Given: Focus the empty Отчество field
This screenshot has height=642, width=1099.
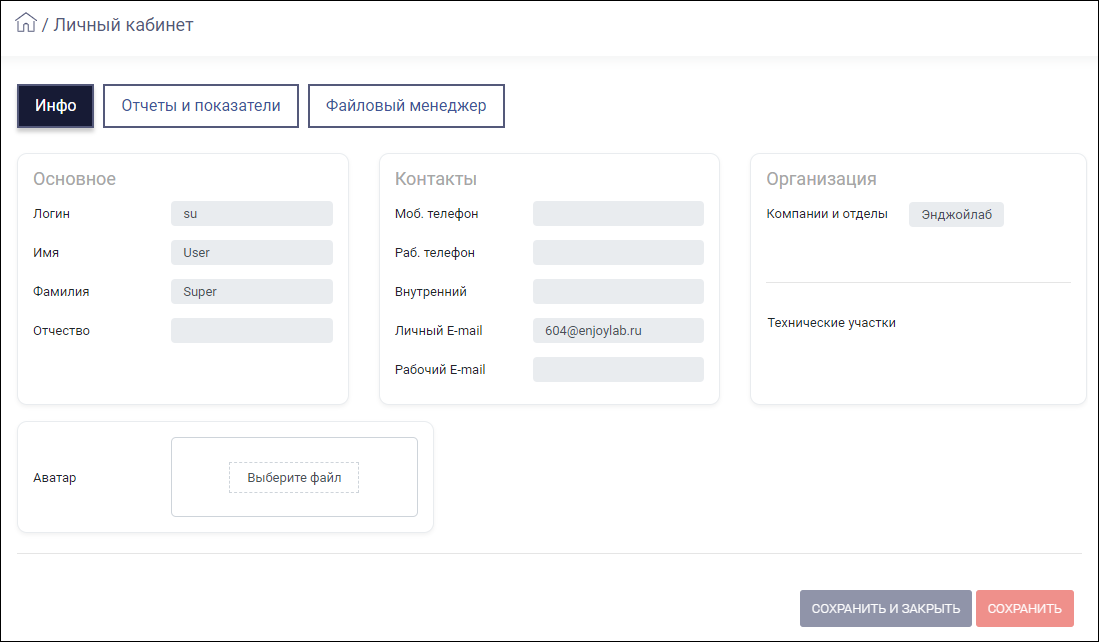Looking at the screenshot, I should tap(252, 331).
